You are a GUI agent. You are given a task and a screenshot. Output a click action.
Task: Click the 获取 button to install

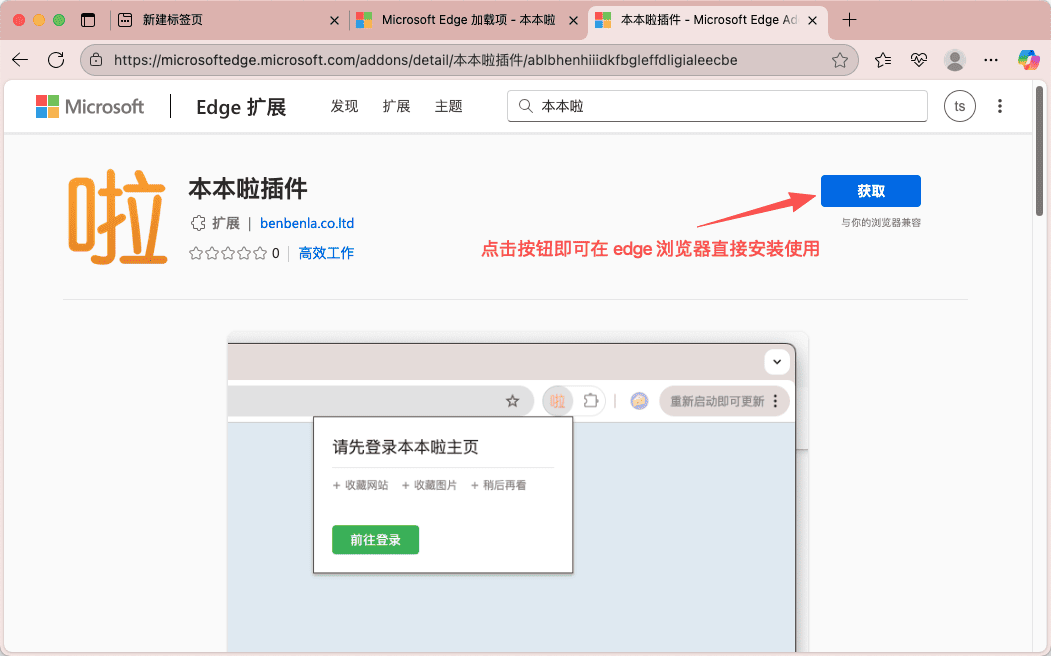pos(870,191)
